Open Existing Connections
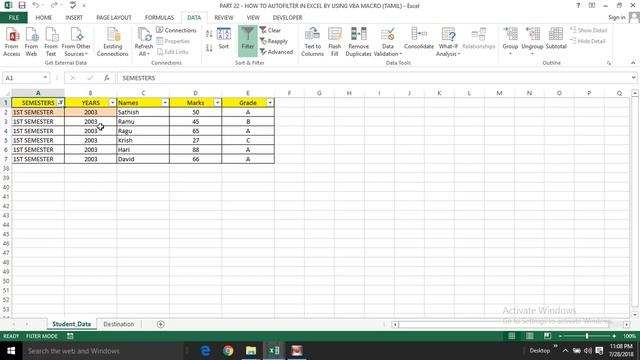 [x=113, y=42]
